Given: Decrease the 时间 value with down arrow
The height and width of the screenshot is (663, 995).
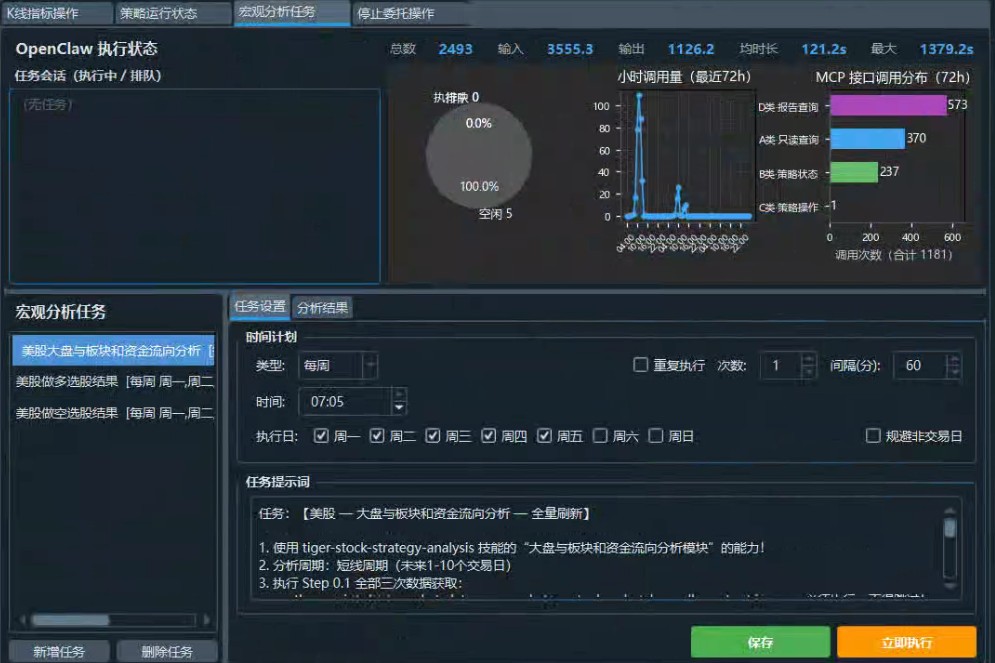Looking at the screenshot, I should pyautogui.click(x=399, y=408).
